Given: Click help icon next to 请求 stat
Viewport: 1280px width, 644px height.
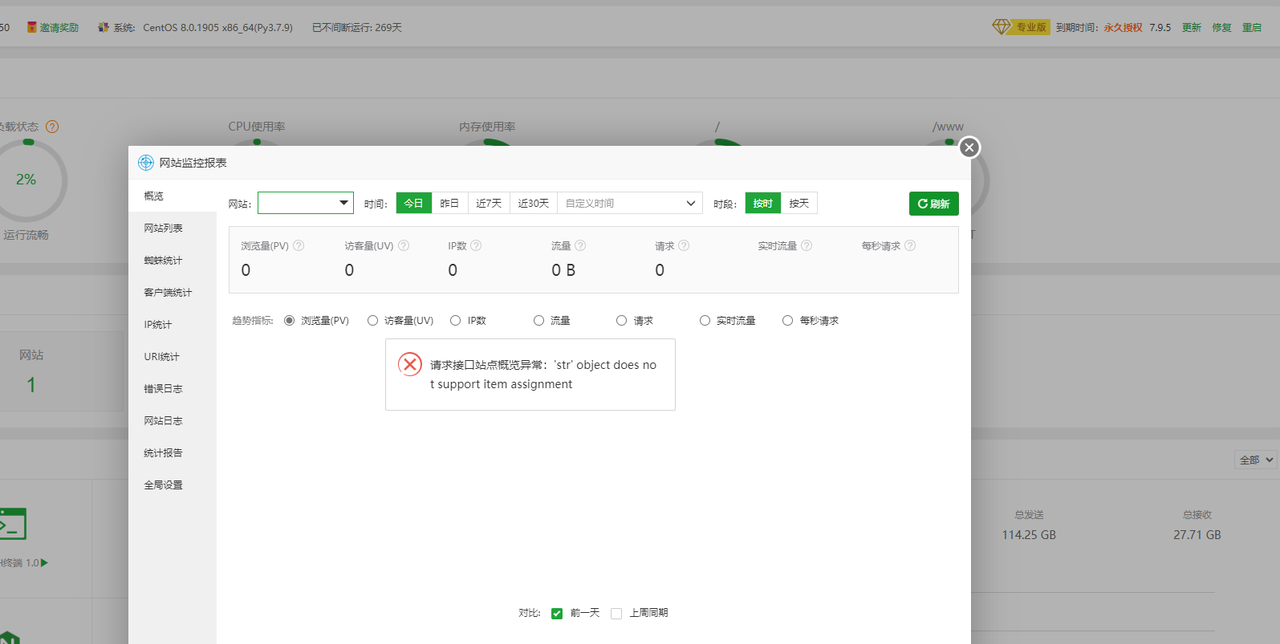Looking at the screenshot, I should click(x=684, y=245).
